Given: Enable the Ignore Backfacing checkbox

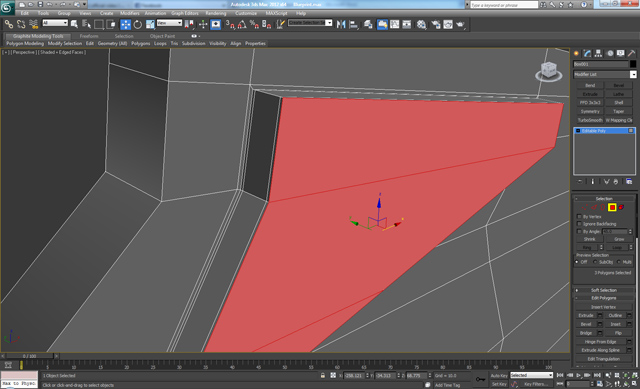Looking at the screenshot, I should coord(579,224).
